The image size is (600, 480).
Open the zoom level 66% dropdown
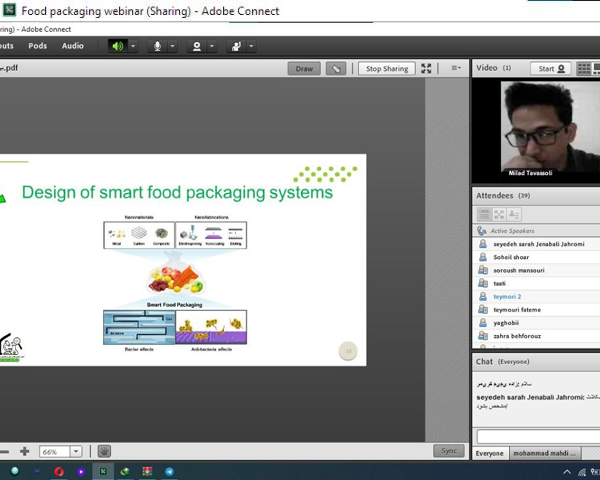pos(76,452)
